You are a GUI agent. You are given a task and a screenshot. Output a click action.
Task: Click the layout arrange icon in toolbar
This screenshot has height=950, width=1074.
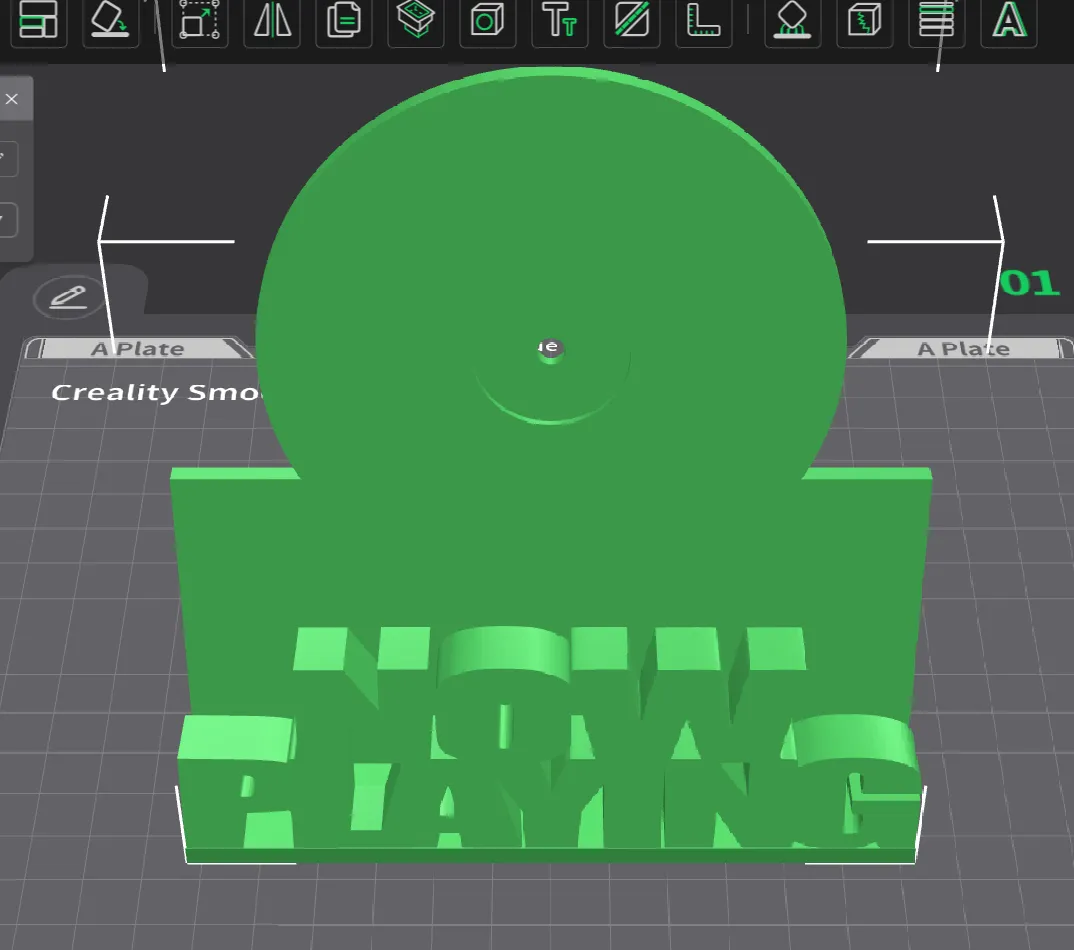(38, 21)
